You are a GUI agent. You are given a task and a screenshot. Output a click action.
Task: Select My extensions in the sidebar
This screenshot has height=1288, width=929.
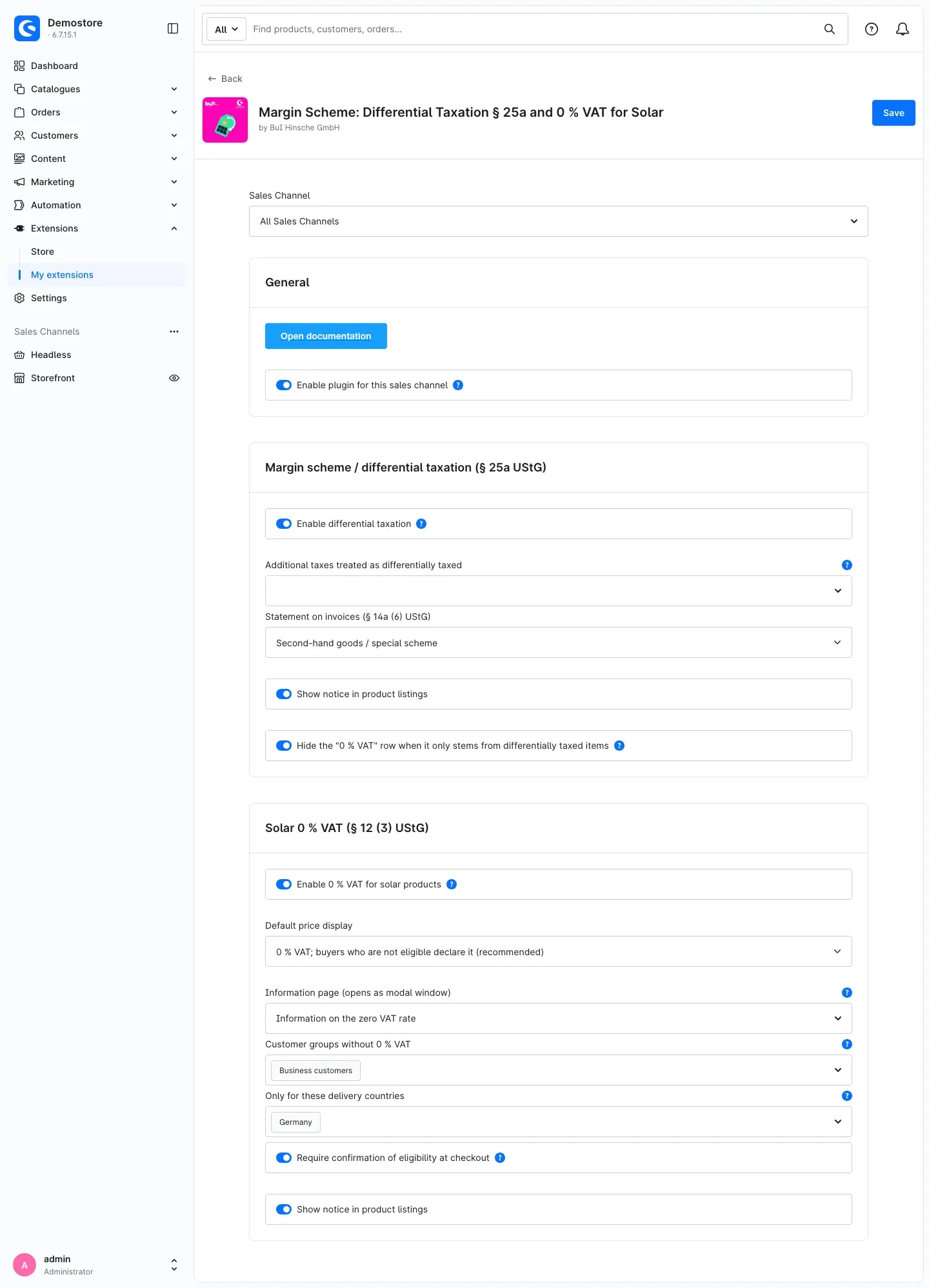(97, 275)
